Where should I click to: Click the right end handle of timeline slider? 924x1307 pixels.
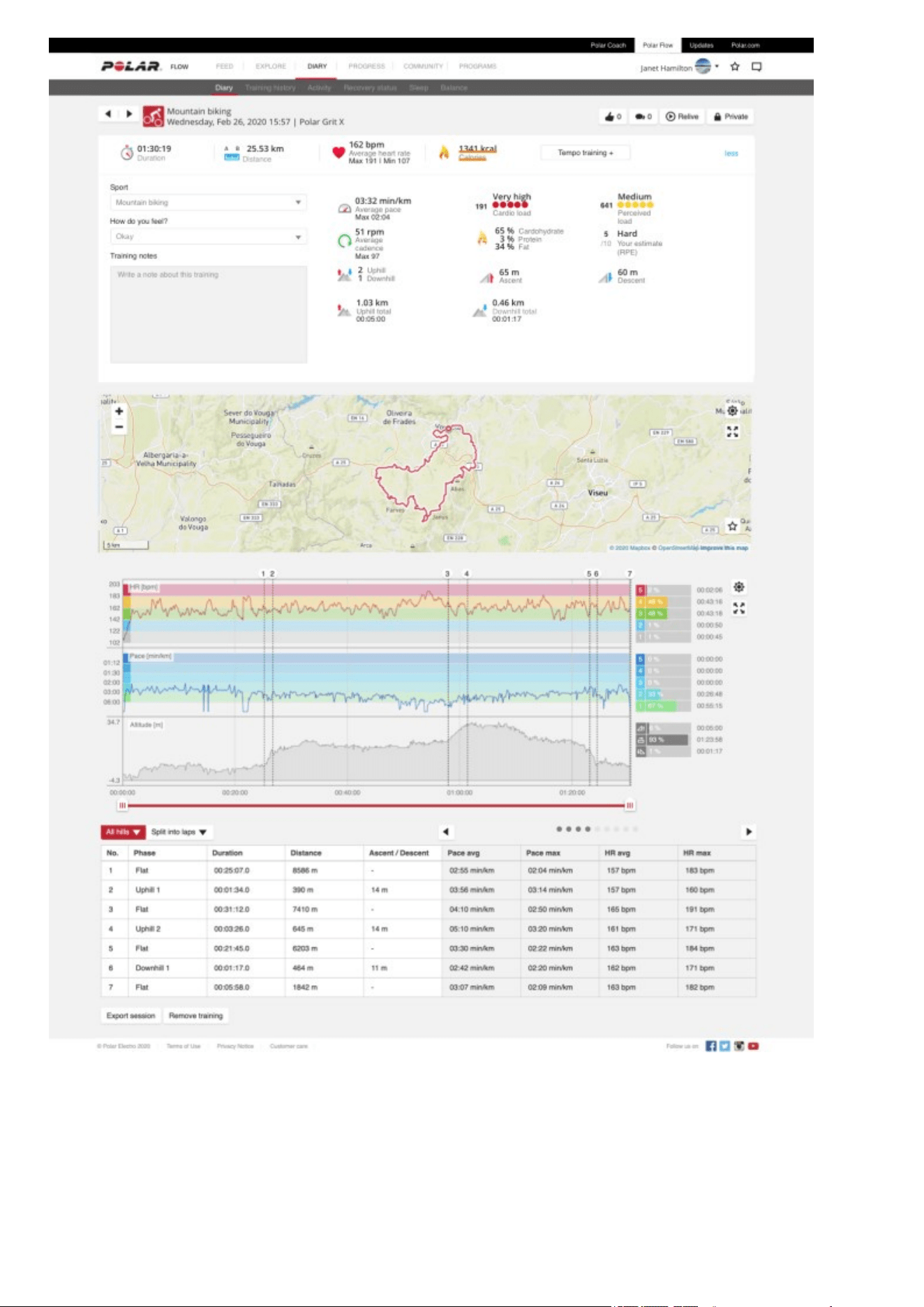click(x=629, y=806)
